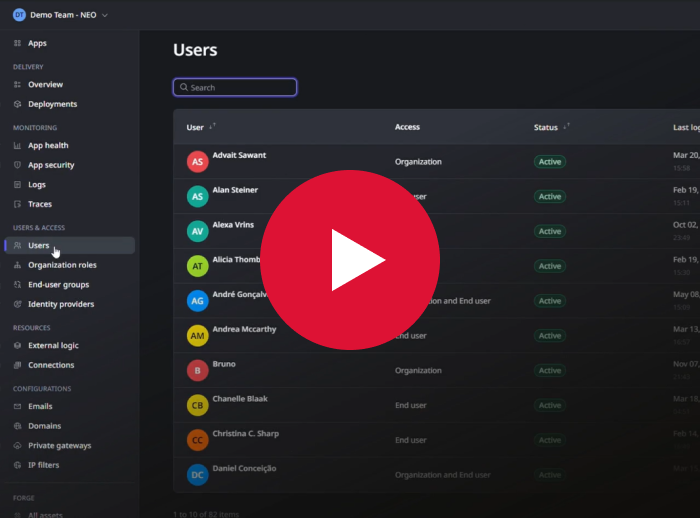Click Chanelle Blaak's CB avatar

click(197, 405)
